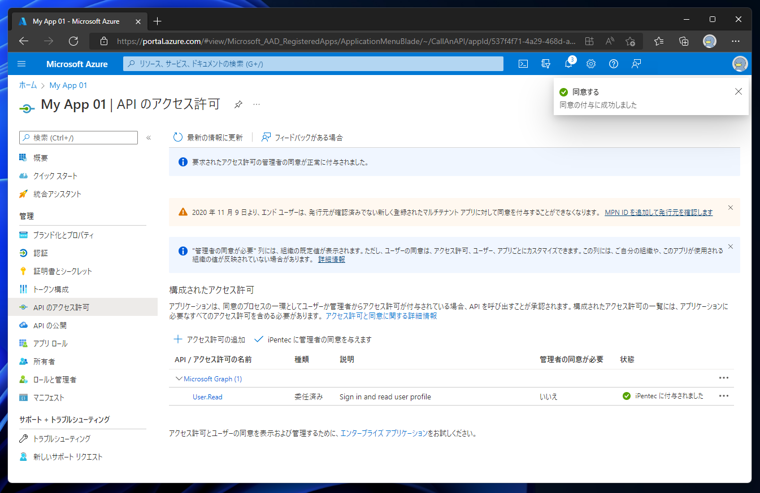Dismiss the consent success notification toast
The height and width of the screenshot is (493, 760).
point(738,92)
